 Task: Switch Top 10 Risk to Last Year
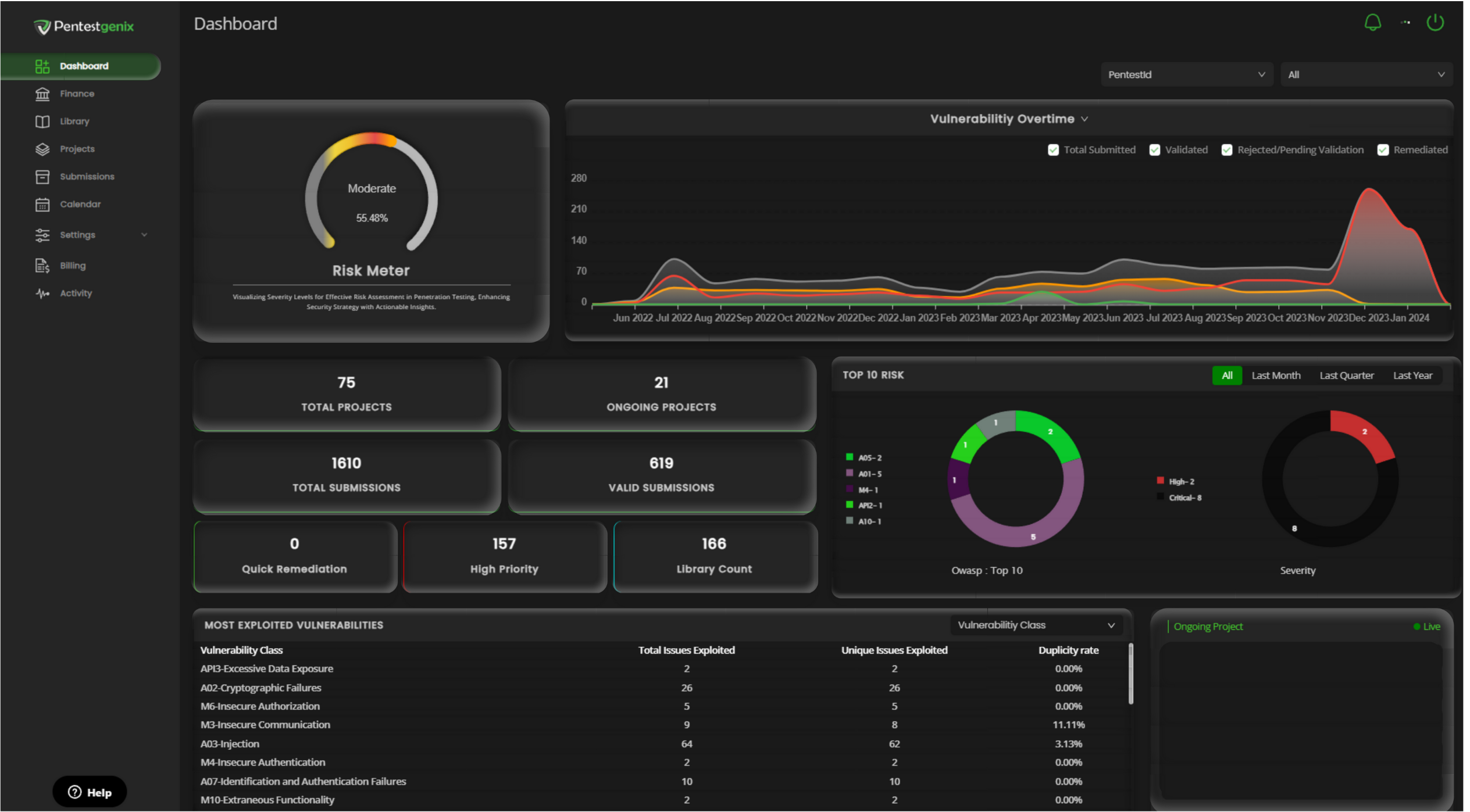1412,375
